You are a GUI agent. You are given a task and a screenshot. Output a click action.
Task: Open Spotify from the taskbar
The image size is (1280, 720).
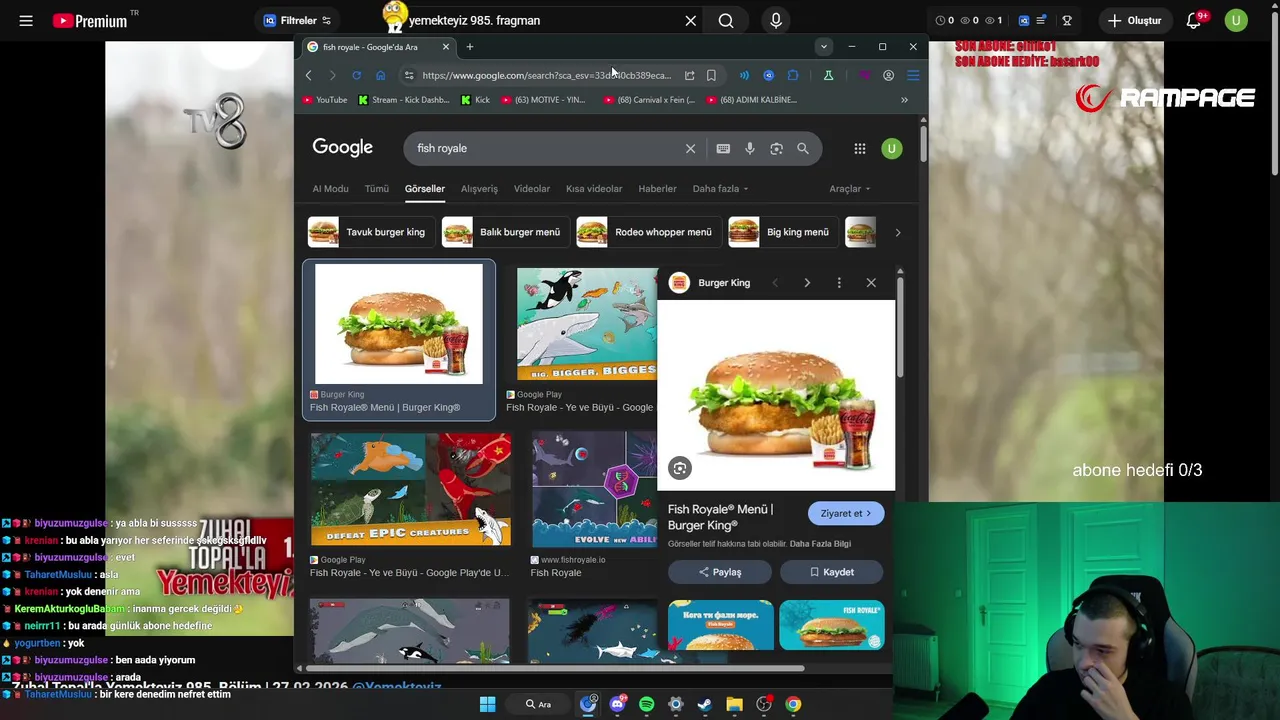pos(646,704)
